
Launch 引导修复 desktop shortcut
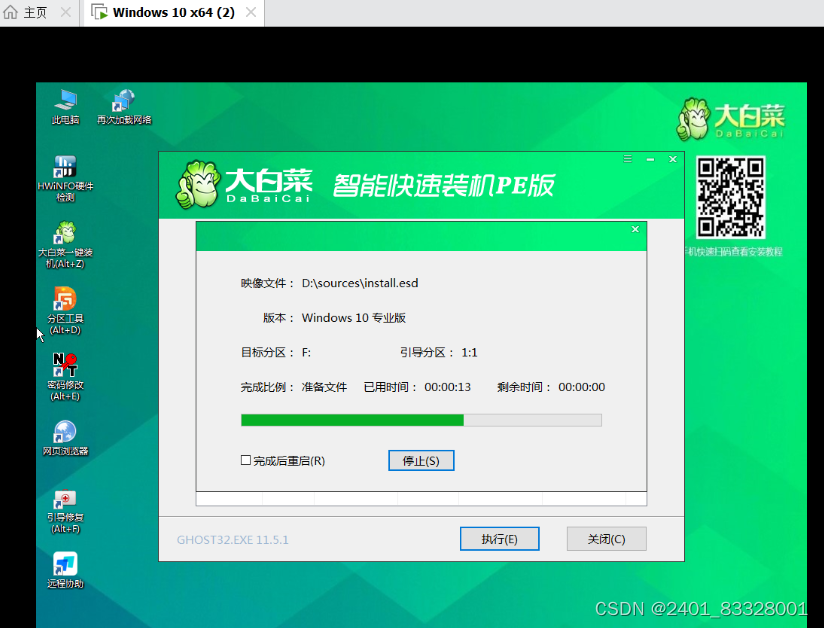pyautogui.click(x=65, y=511)
